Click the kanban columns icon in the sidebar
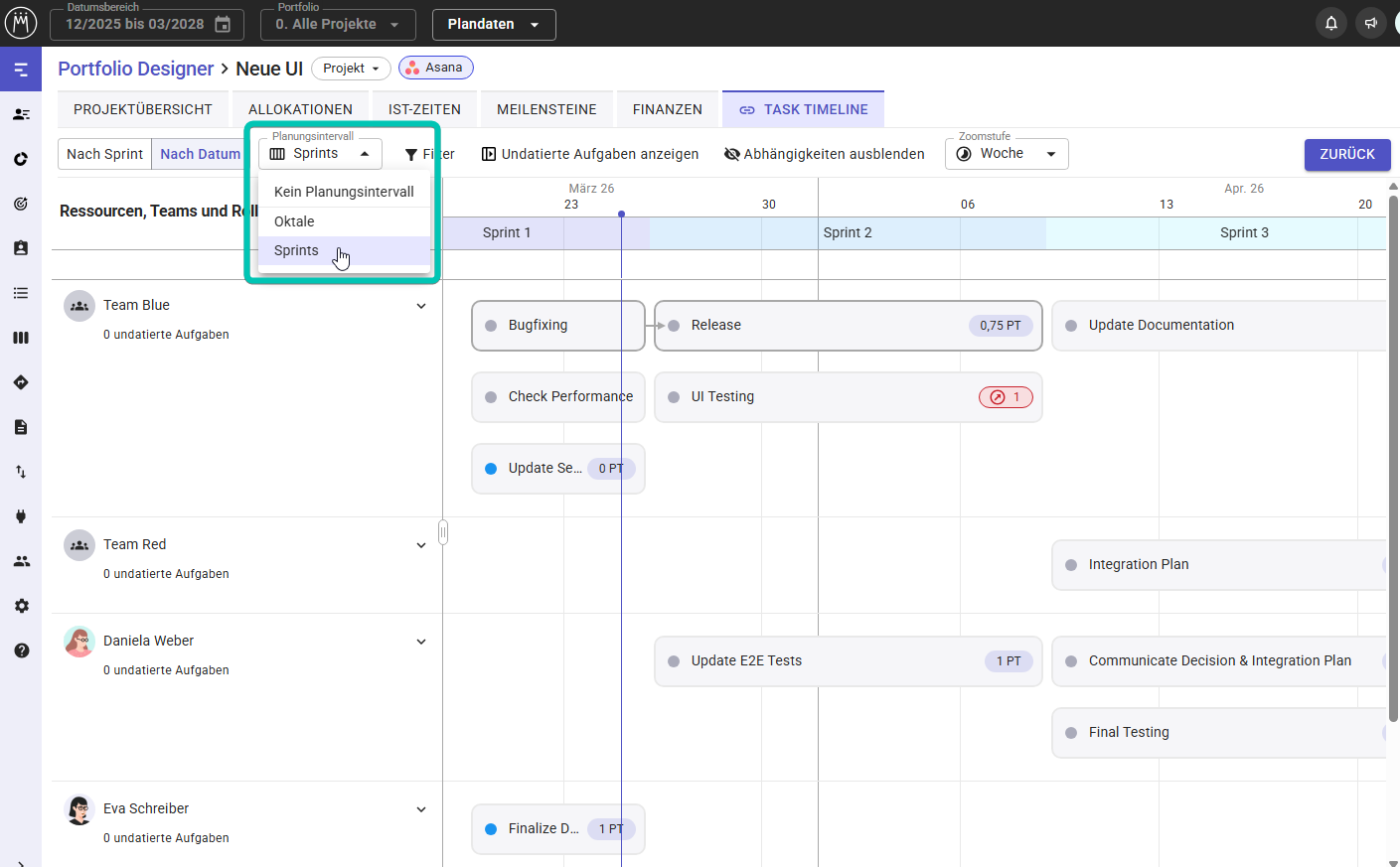 point(21,337)
